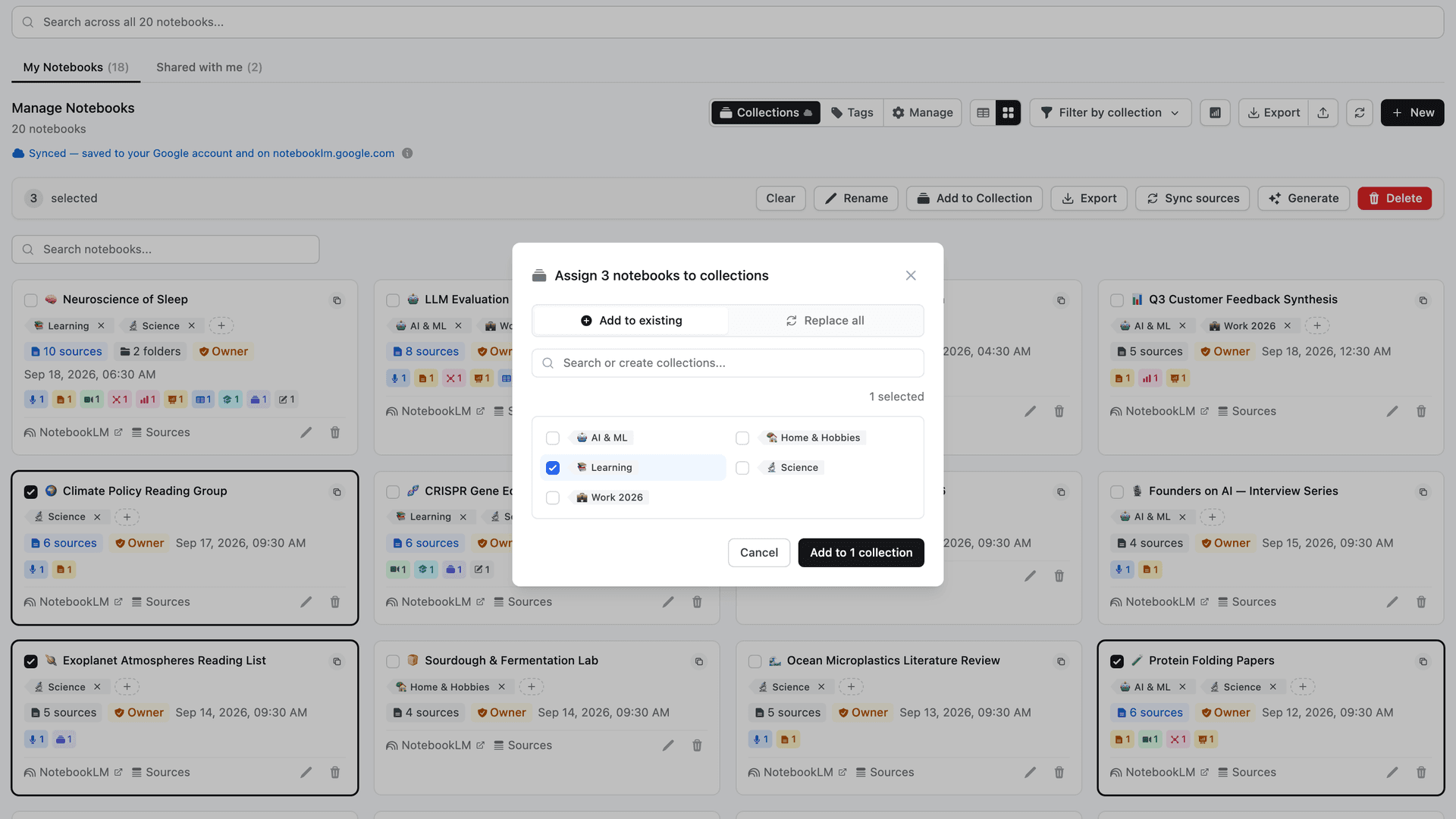Click the upload share icon beside Export

pos(1323,113)
